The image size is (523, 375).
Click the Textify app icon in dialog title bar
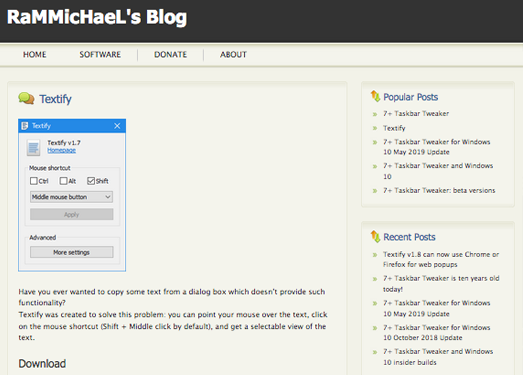pyautogui.click(x=24, y=126)
